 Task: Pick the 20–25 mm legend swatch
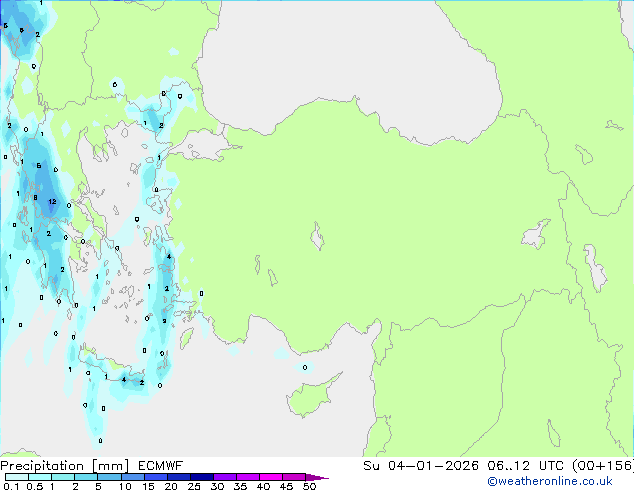coord(178,477)
